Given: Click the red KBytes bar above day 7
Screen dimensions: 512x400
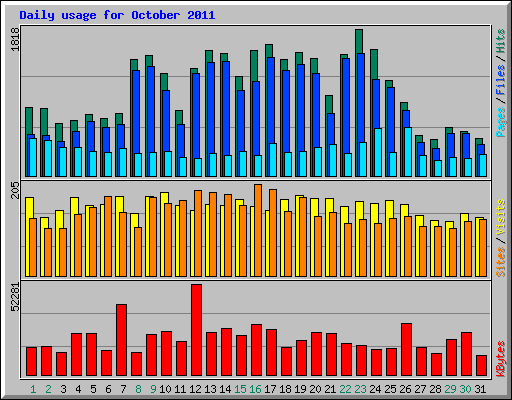Looking at the screenshot, I should pos(122,340).
